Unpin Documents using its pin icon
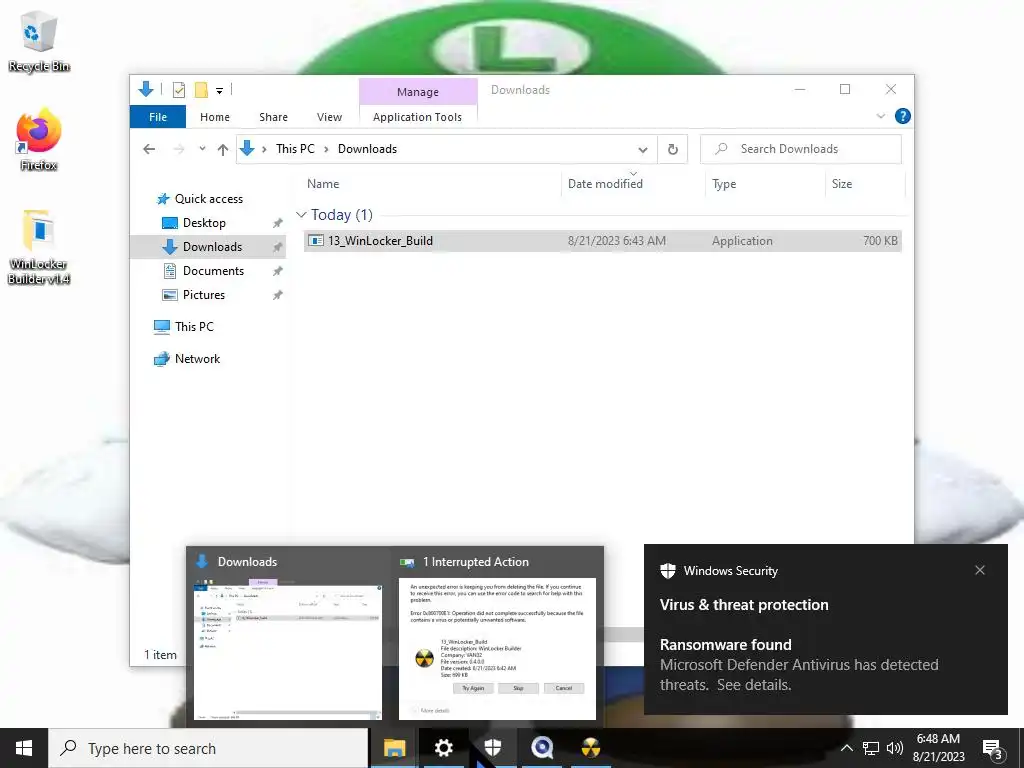 point(278,271)
